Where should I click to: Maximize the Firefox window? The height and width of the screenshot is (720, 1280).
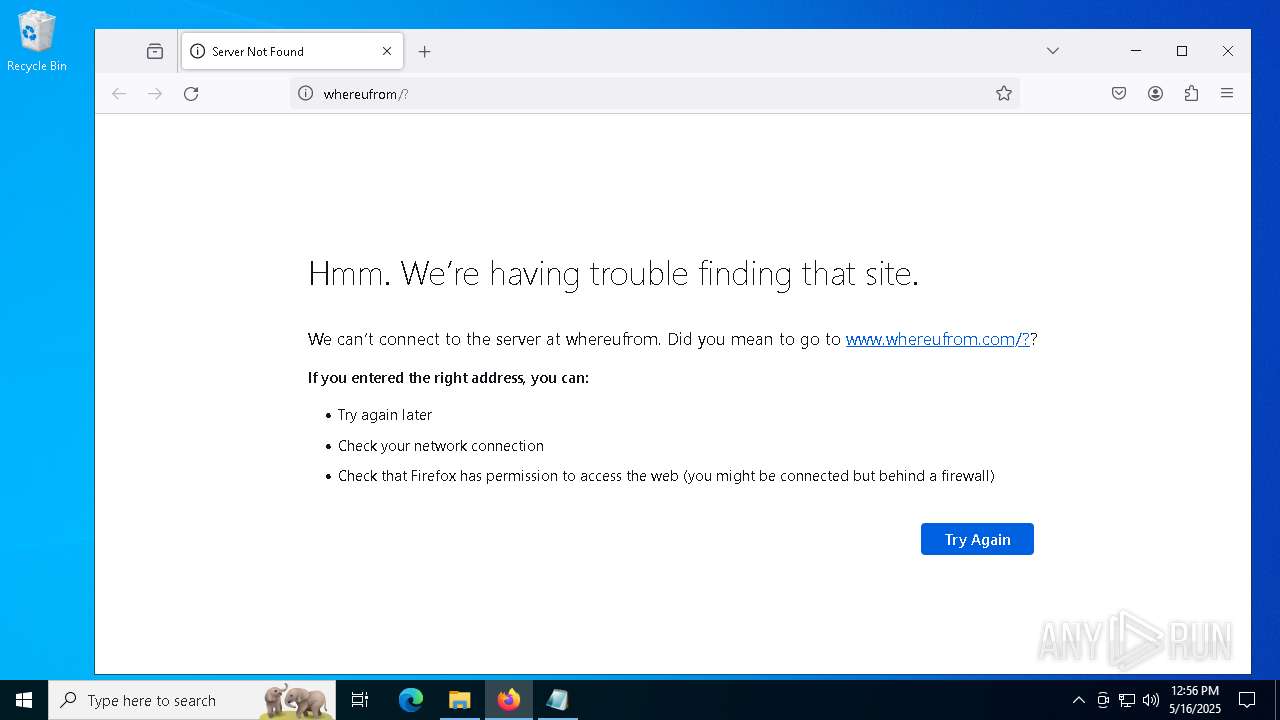[1182, 51]
